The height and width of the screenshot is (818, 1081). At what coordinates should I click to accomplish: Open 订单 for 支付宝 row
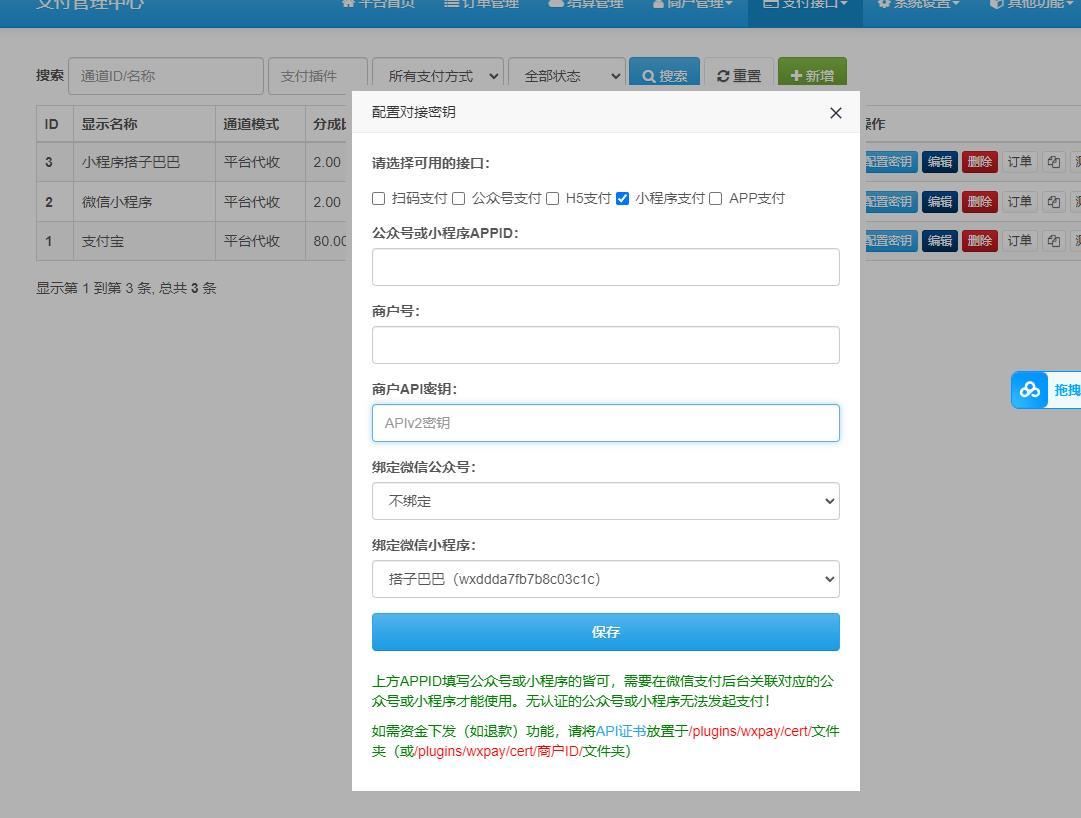[x=1020, y=241]
